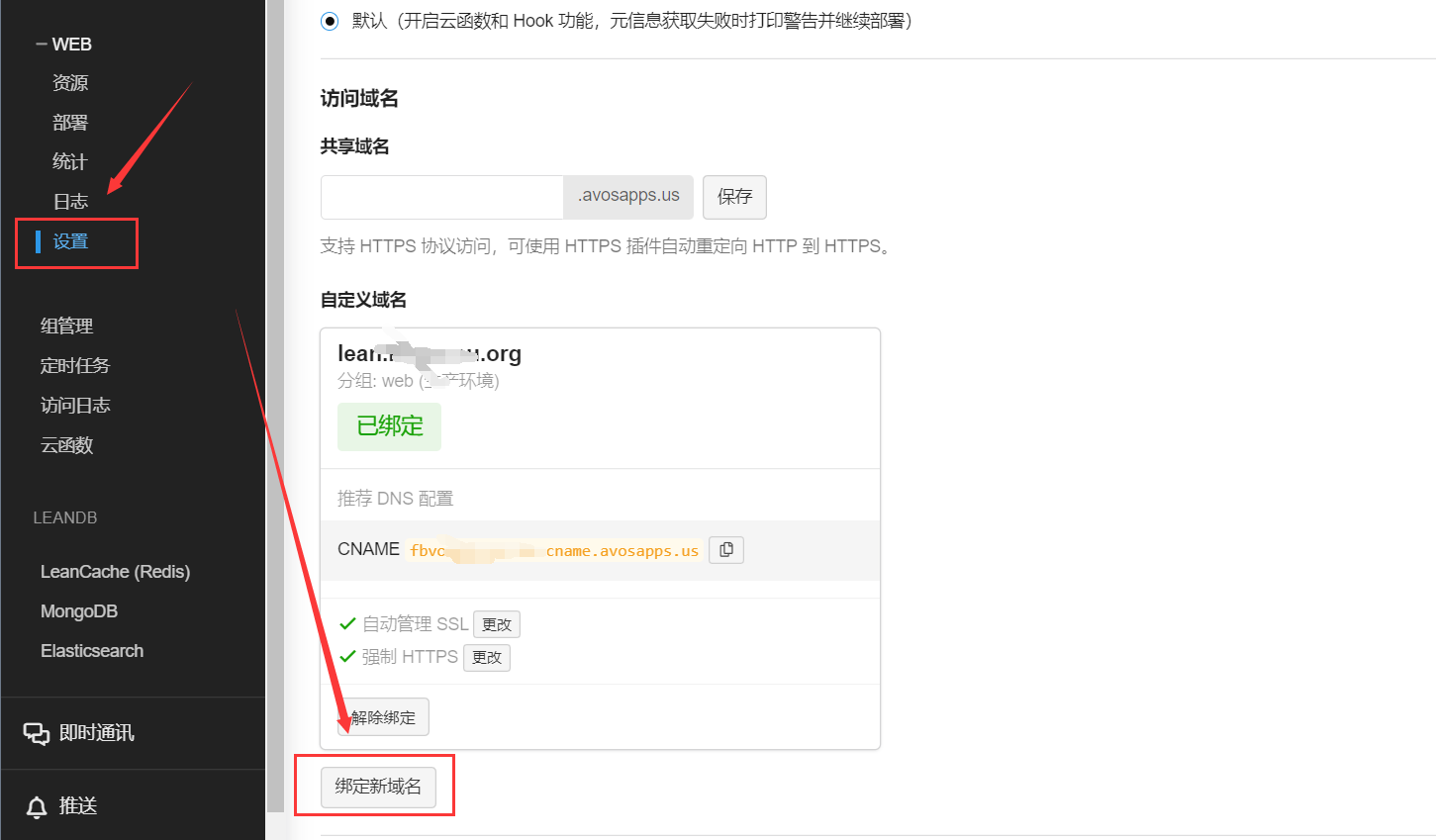Open LeanCache (Redis)
Image resolution: width=1436 pixels, height=840 pixels.
coord(115,572)
